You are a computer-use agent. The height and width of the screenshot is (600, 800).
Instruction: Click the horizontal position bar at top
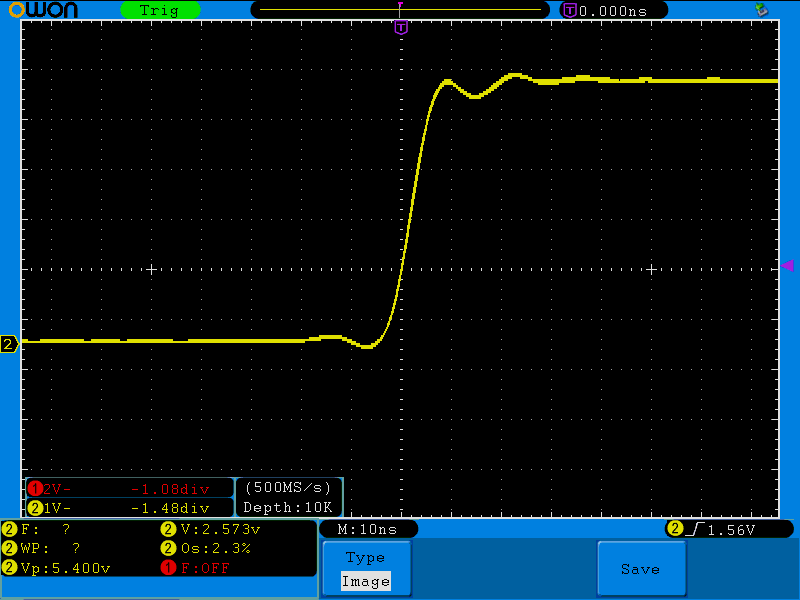pos(400,10)
